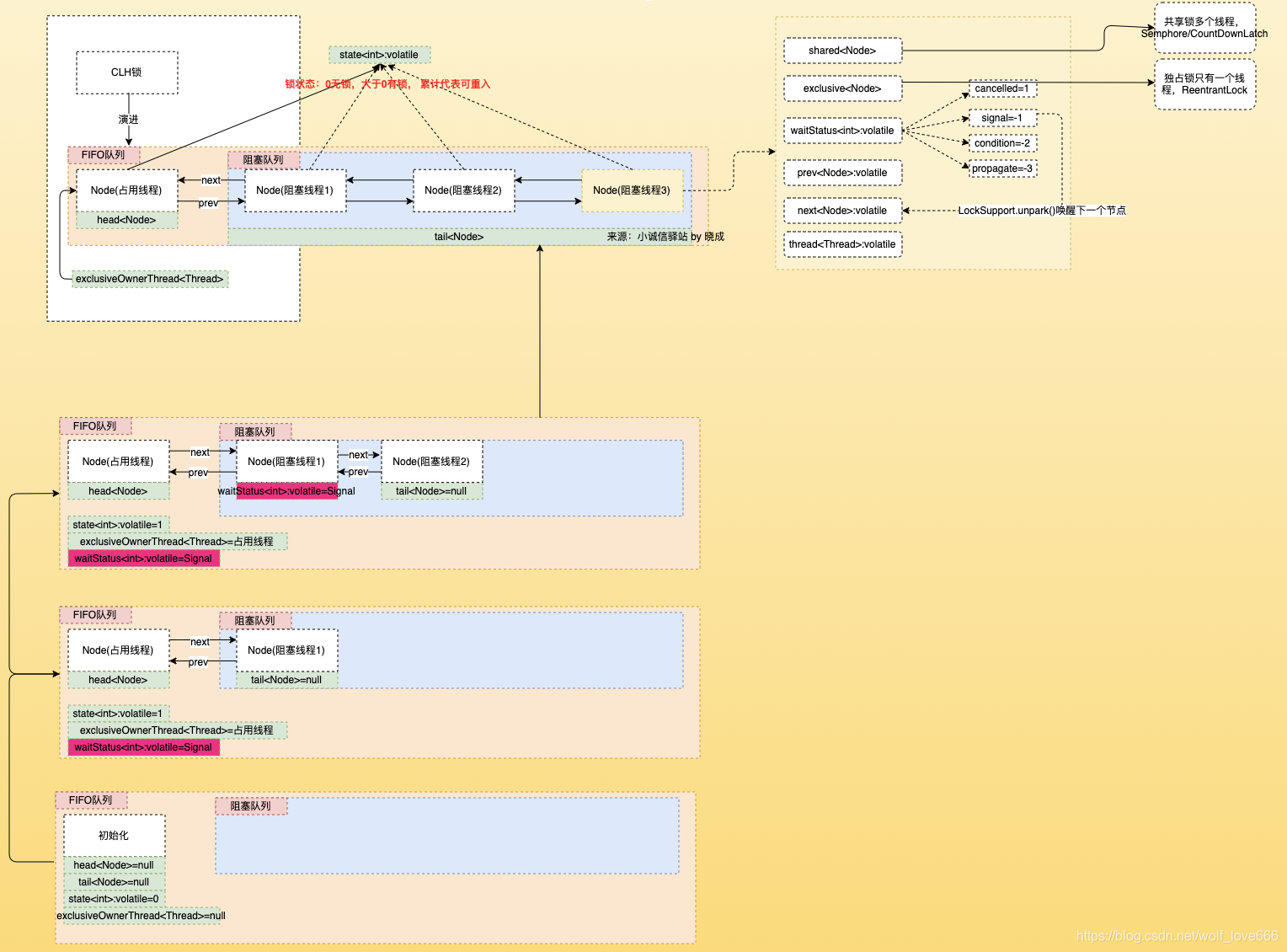The image size is (1287, 952).
Task: Click the propagate=-3 value box
Action: coord(1002,168)
